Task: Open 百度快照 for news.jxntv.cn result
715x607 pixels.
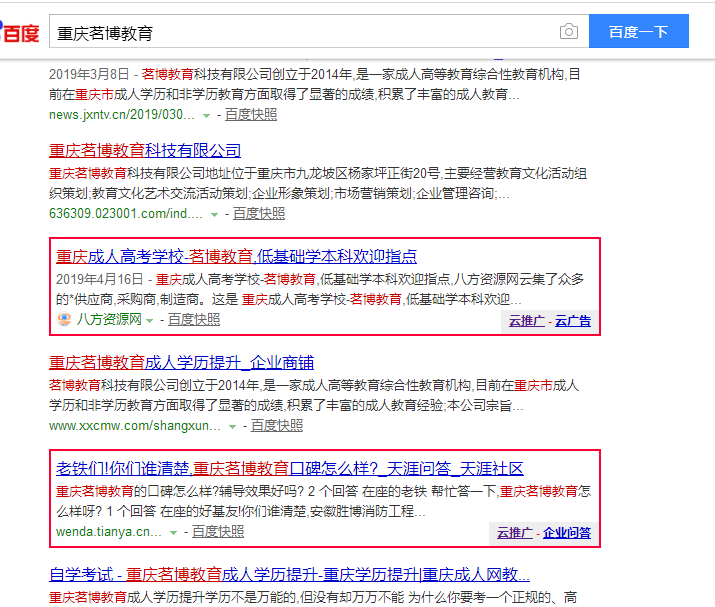Action: 251,114
